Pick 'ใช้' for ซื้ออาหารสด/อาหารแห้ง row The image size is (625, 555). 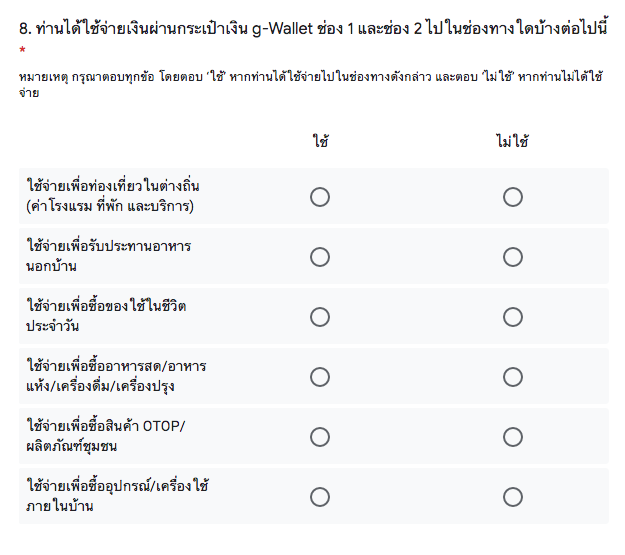(x=320, y=377)
